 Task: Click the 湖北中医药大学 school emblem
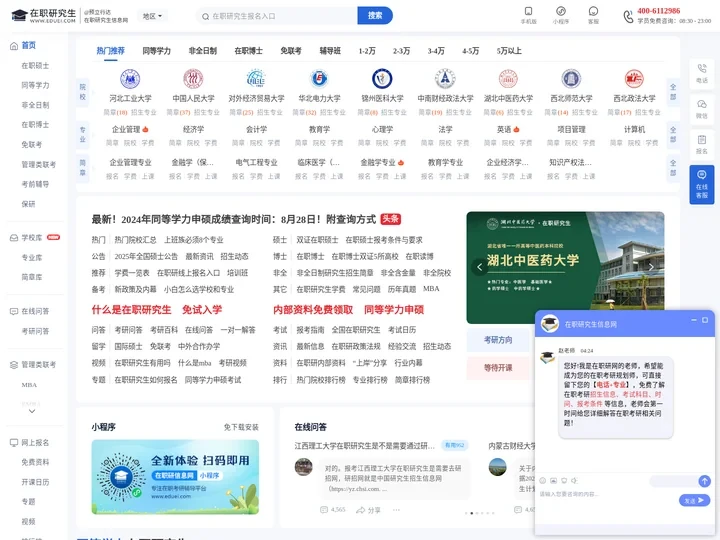tap(508, 79)
